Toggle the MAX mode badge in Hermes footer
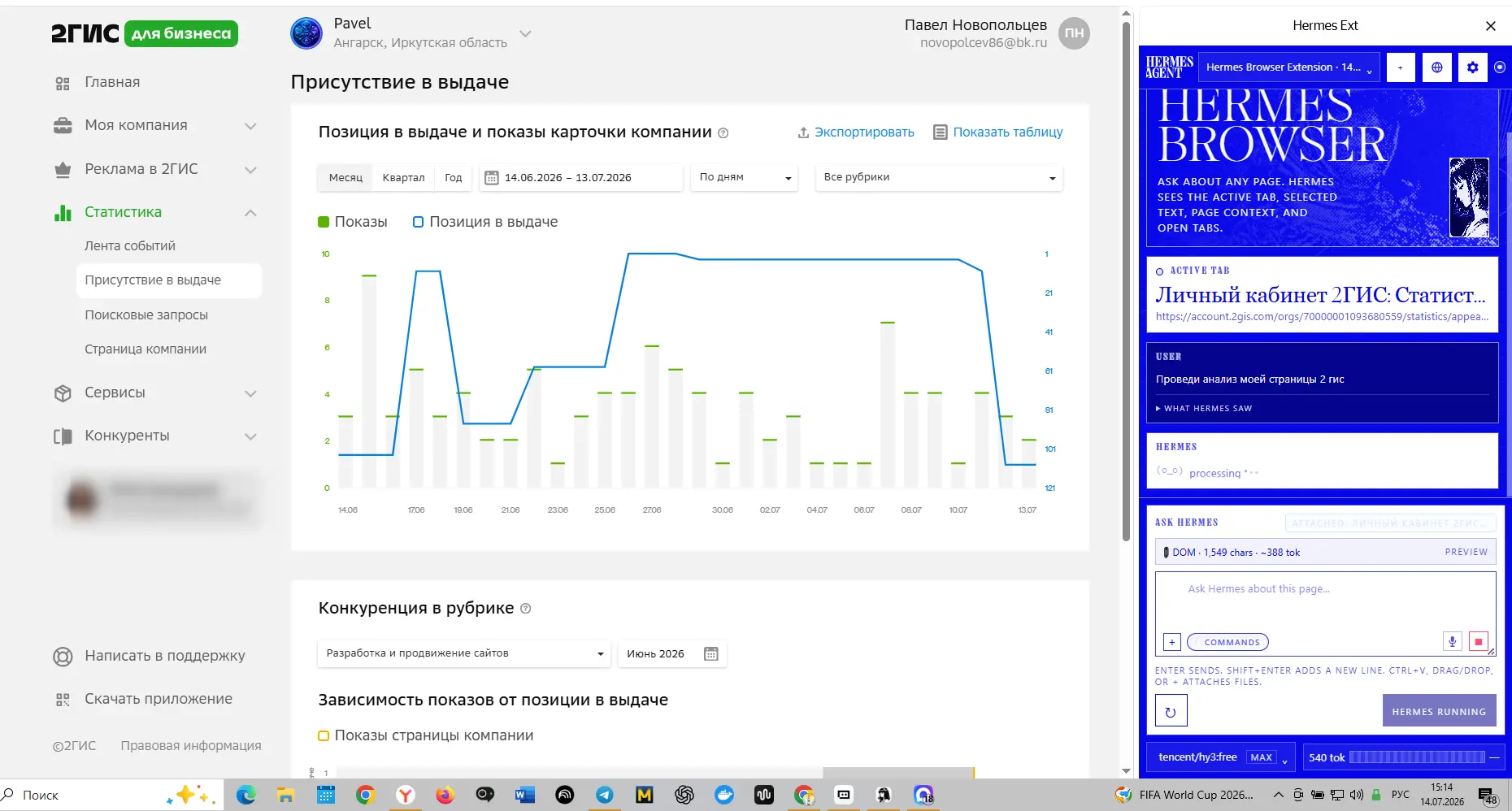1512x811 pixels. click(x=1262, y=757)
